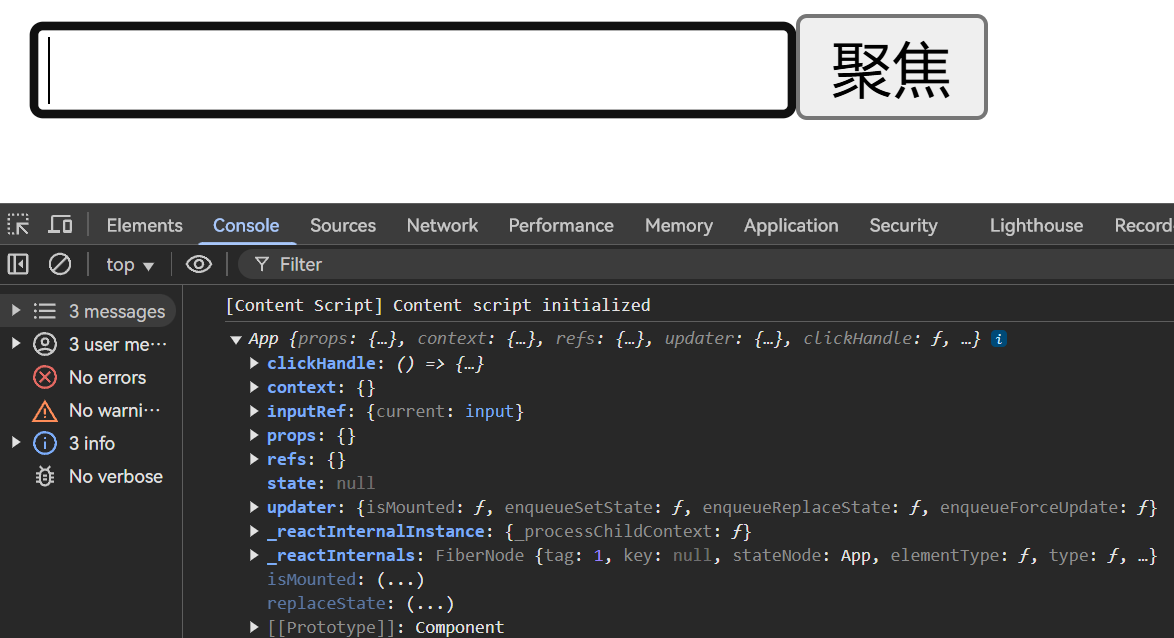Click the input value in inputRef
1174x638 pixels.
[490, 411]
